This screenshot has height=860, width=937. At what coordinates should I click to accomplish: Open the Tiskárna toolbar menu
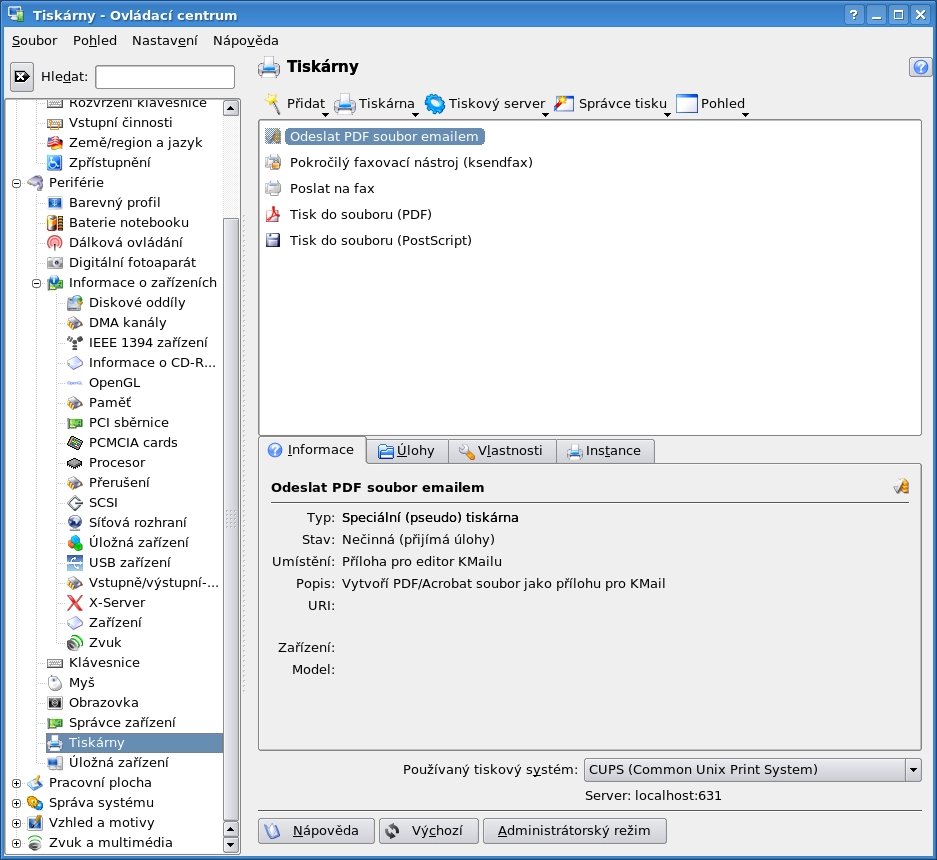[x=375, y=103]
